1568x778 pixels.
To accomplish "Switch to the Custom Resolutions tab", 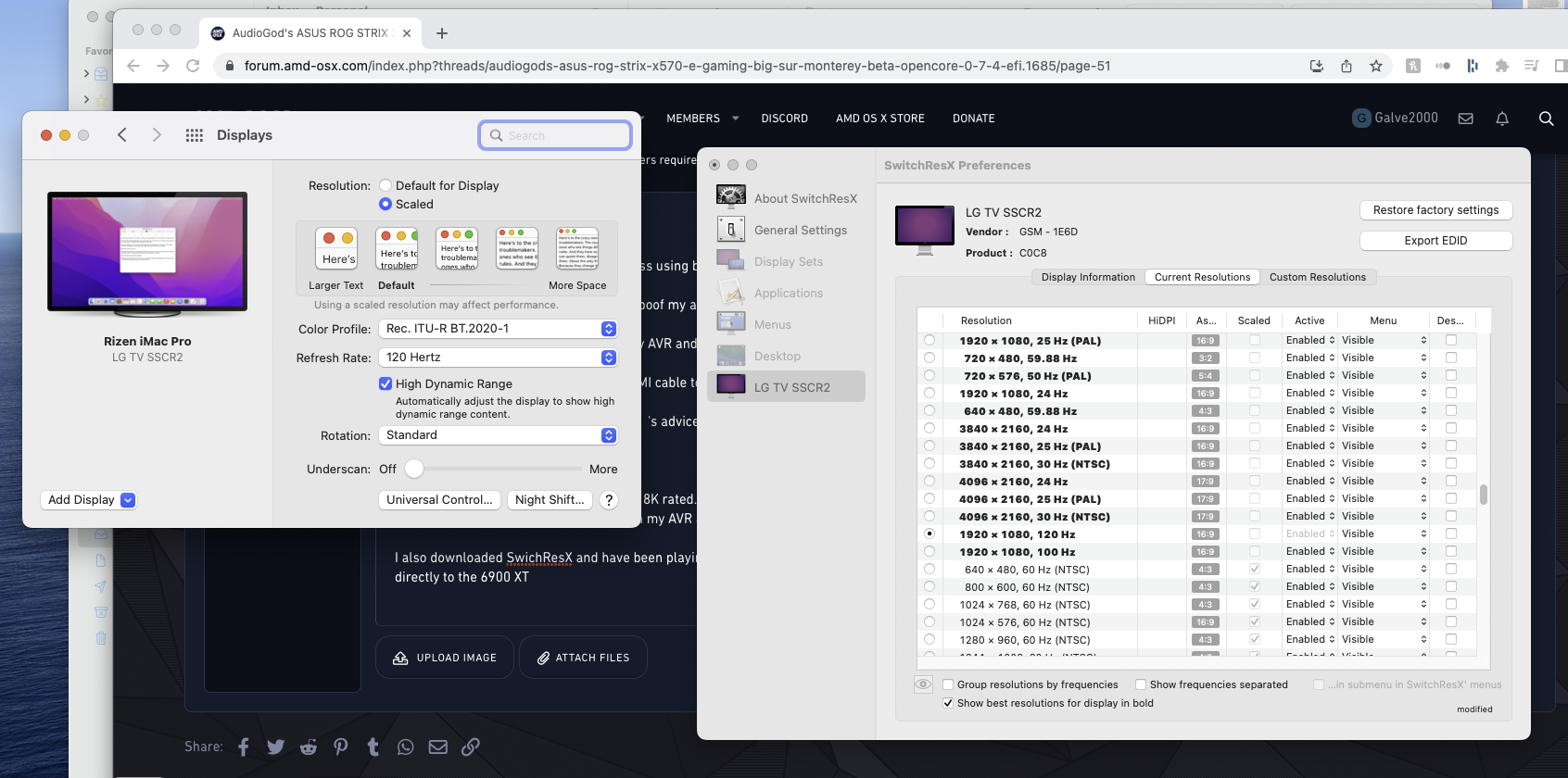I will 1317,277.
